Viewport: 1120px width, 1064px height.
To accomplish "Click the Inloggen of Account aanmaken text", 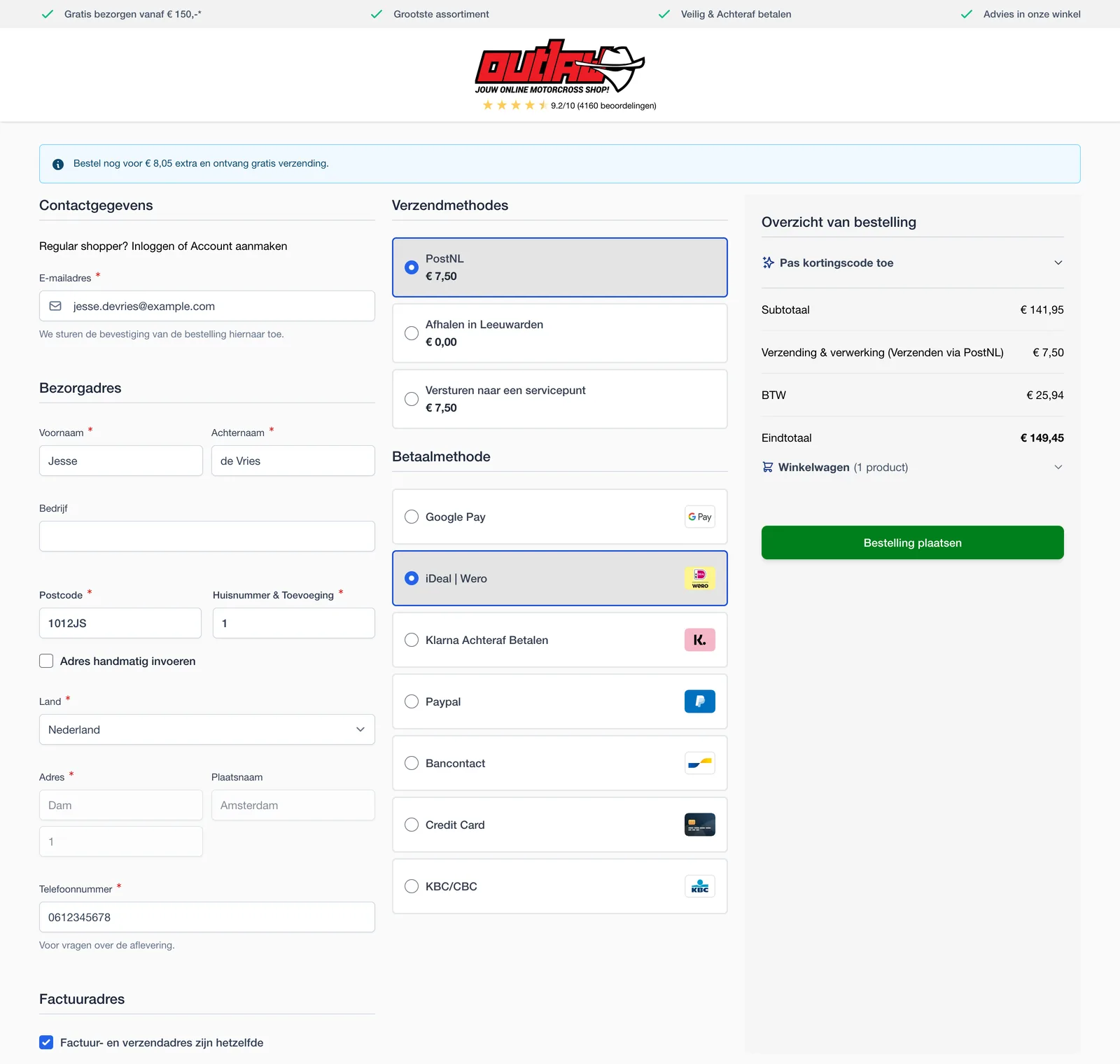I will [209, 246].
